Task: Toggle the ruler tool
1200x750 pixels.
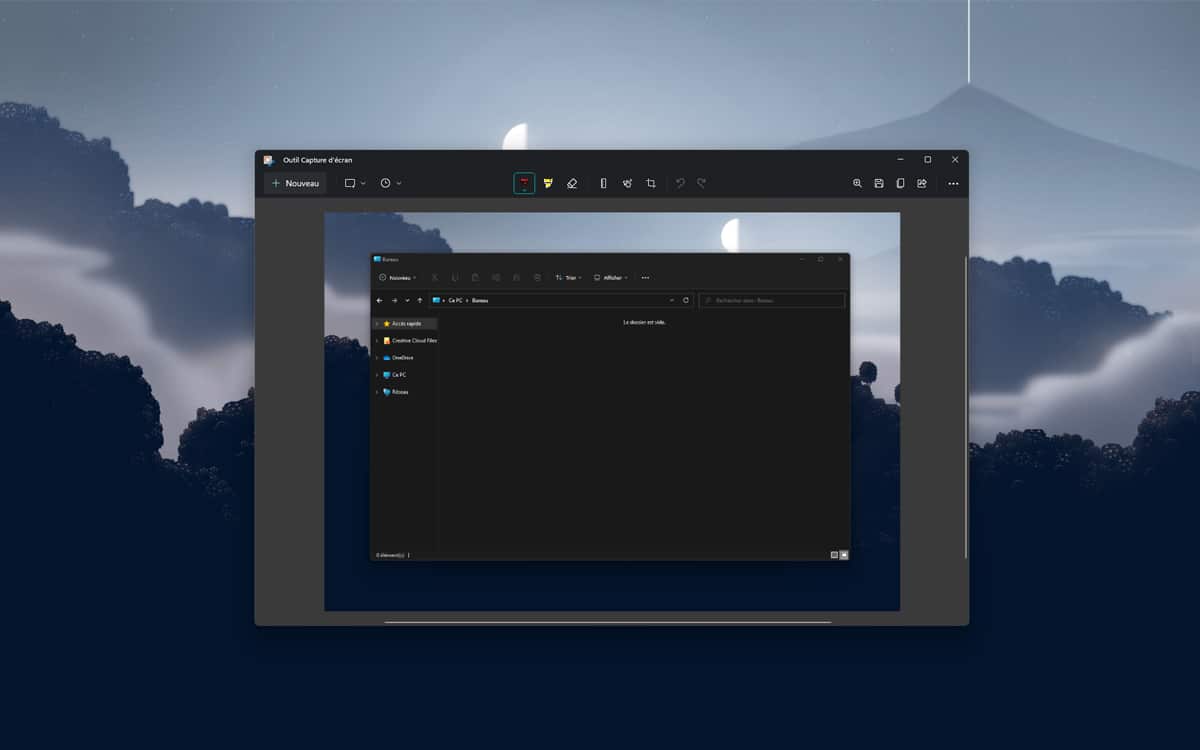Action: click(x=603, y=183)
